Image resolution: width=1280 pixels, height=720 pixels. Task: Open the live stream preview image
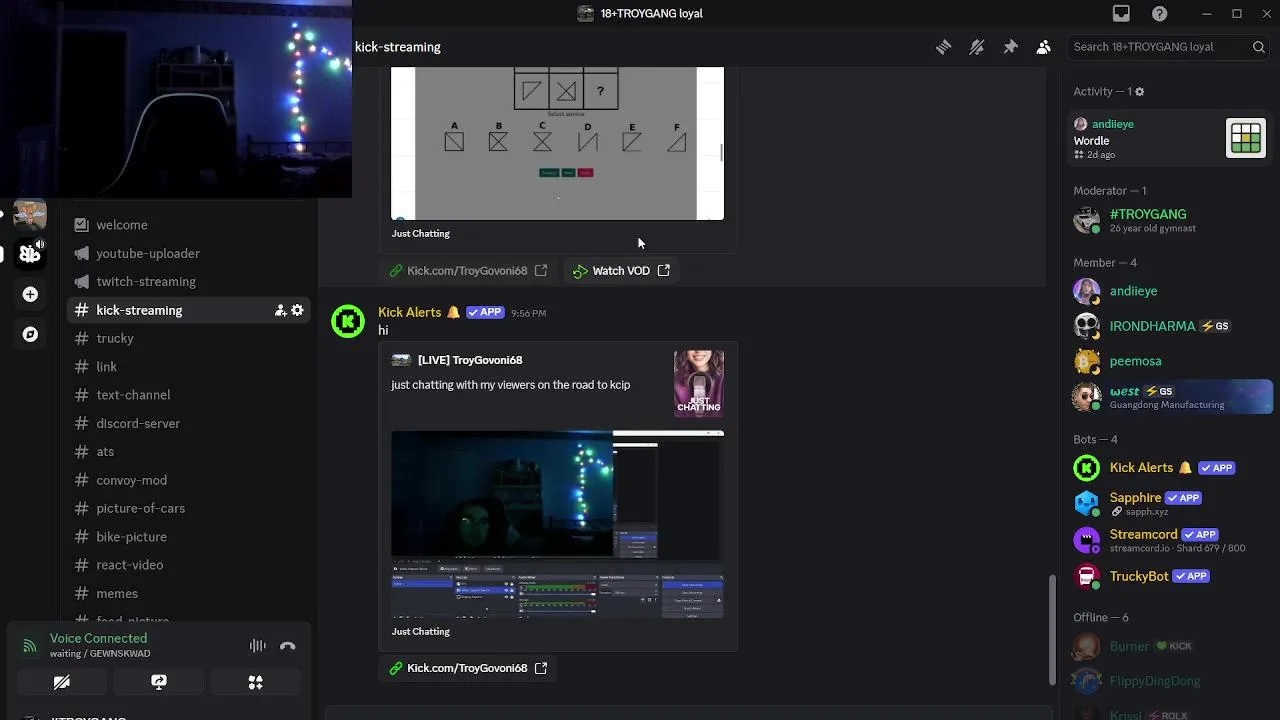[557, 524]
